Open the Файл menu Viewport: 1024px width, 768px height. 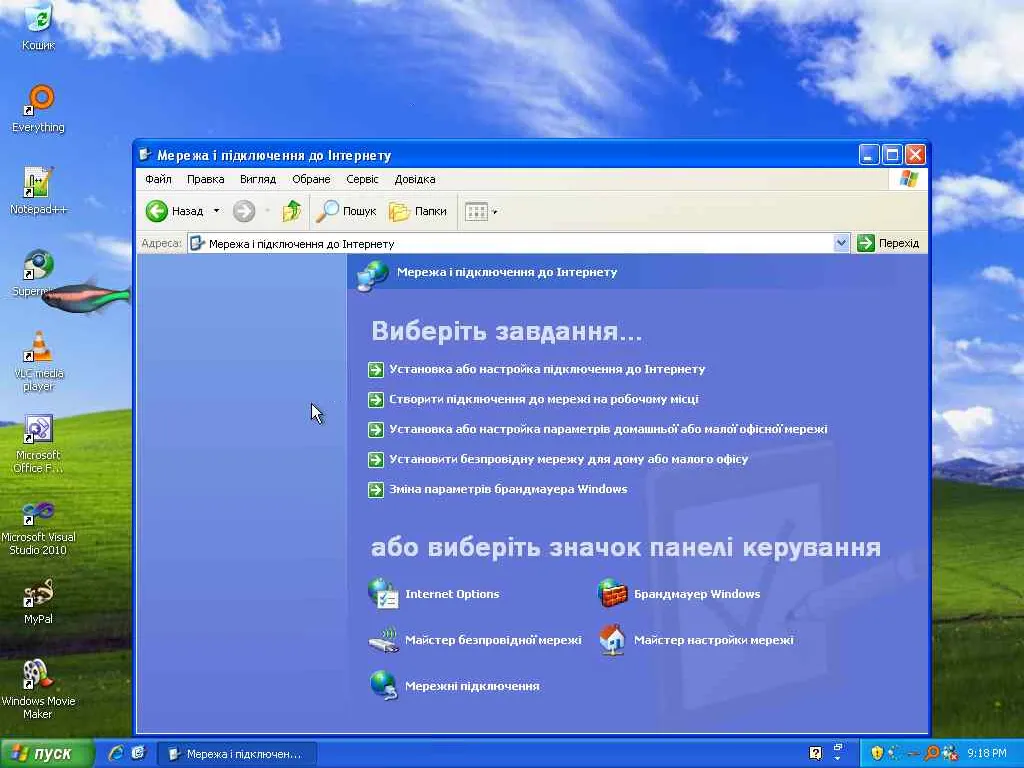[158, 179]
